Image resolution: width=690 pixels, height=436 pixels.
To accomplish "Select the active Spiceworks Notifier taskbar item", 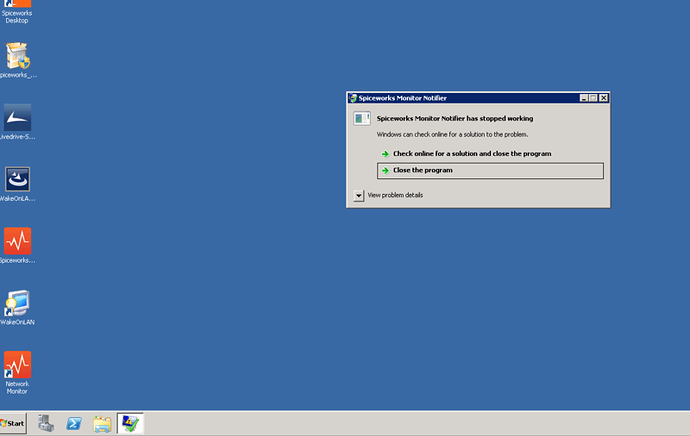I will (130, 423).
